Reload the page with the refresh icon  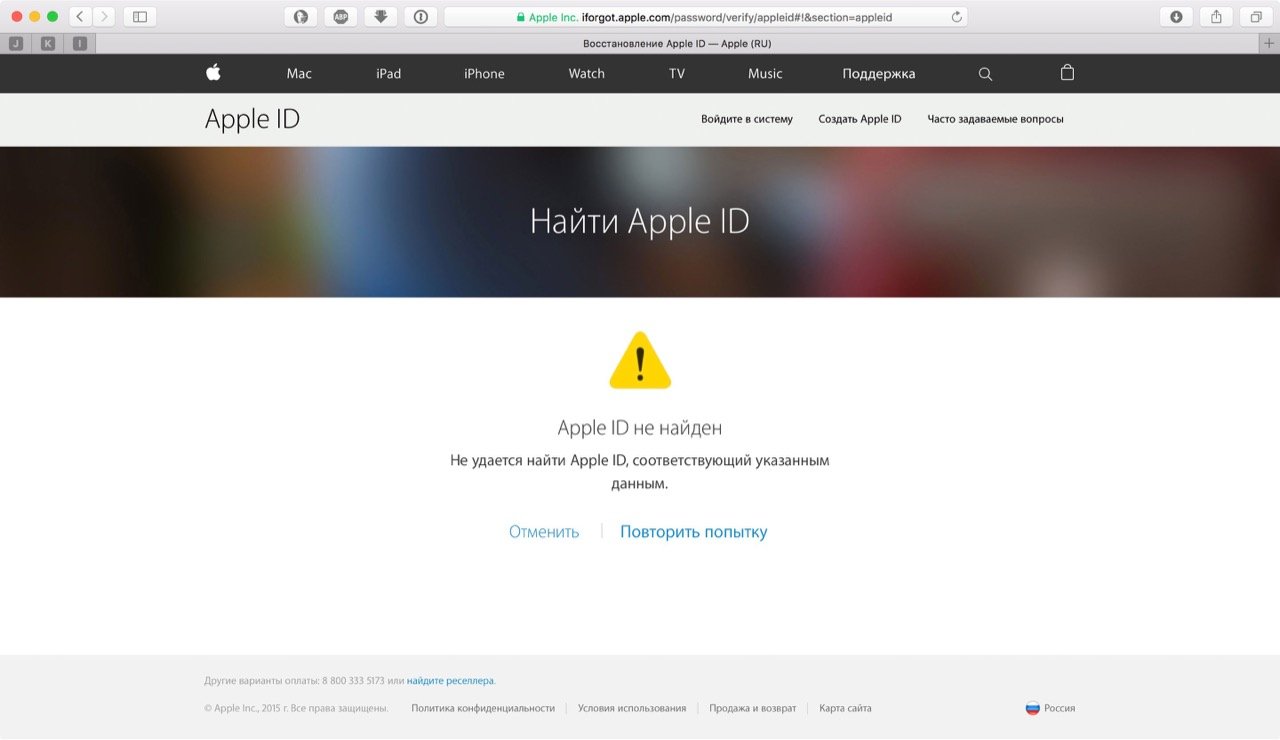tap(956, 17)
